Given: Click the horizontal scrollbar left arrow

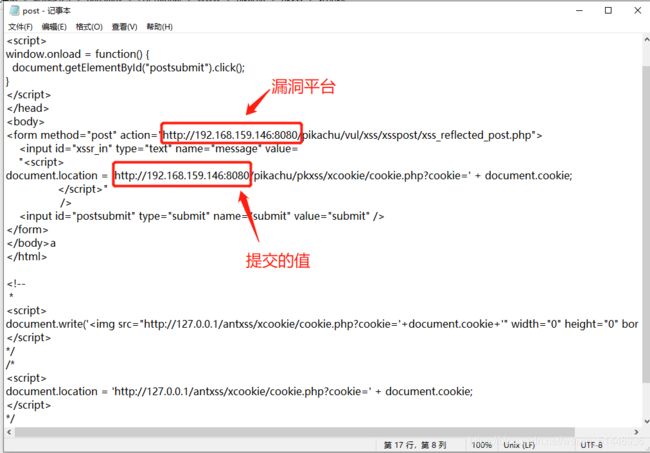Looking at the screenshot, I should coord(9,432).
